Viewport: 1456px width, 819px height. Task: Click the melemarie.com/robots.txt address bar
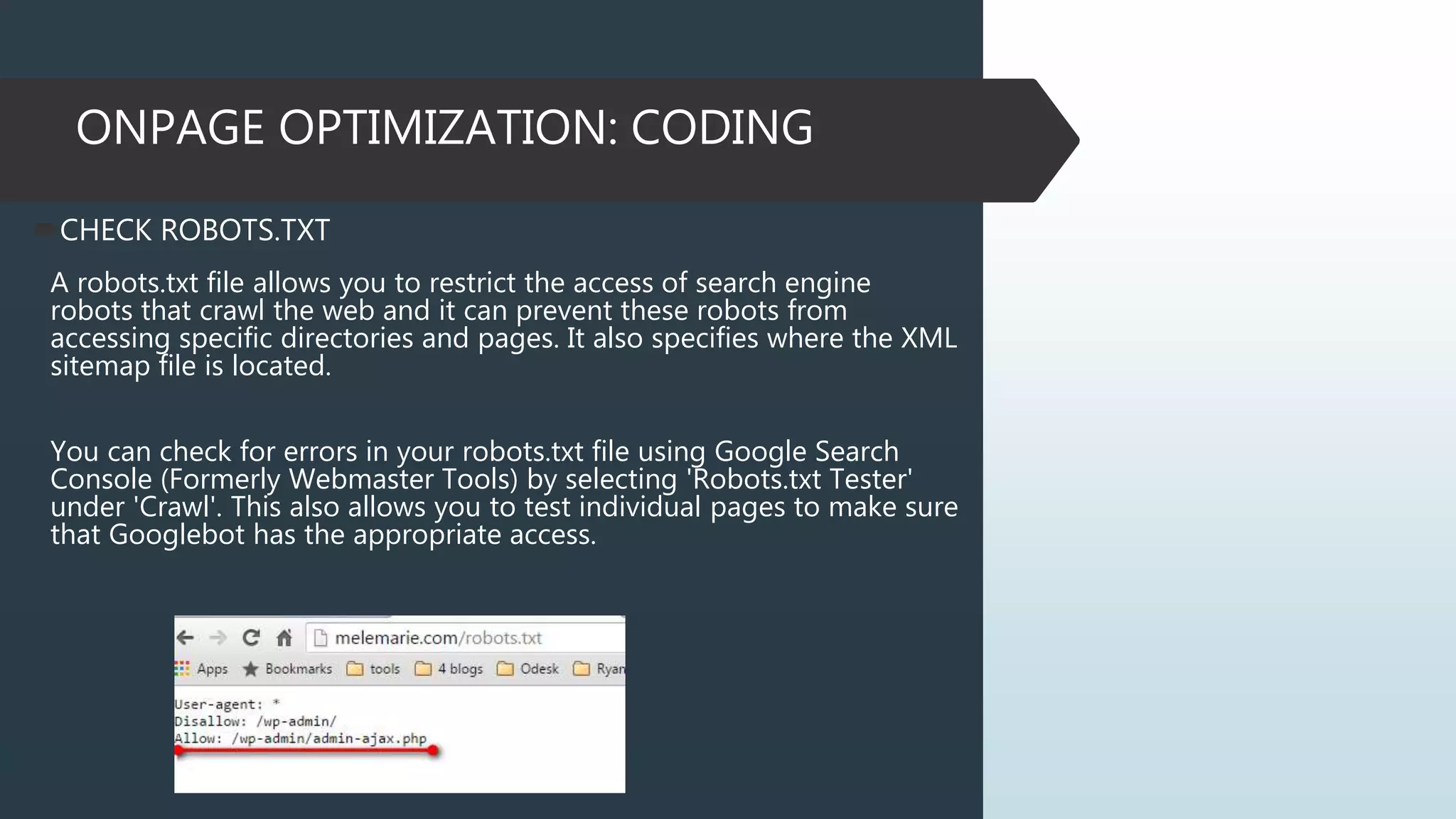pos(466,638)
